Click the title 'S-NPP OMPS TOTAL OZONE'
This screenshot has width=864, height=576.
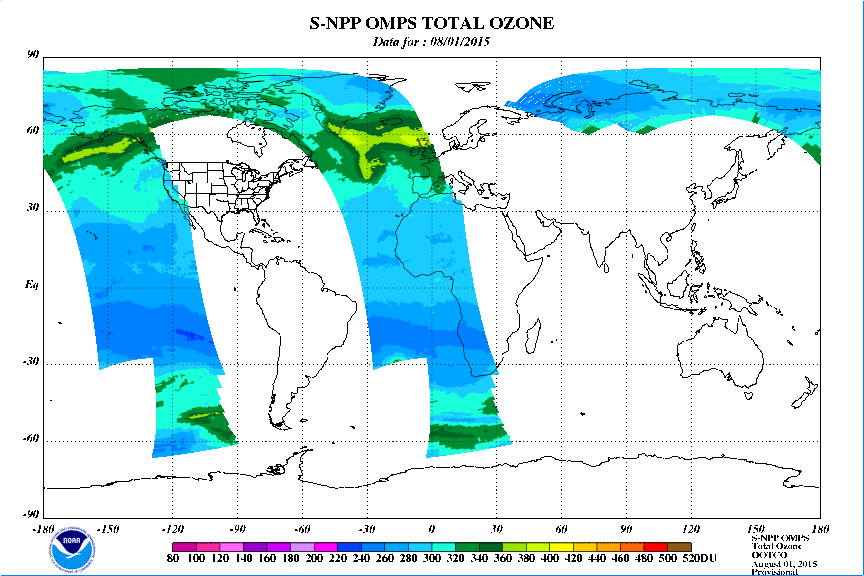431,23
